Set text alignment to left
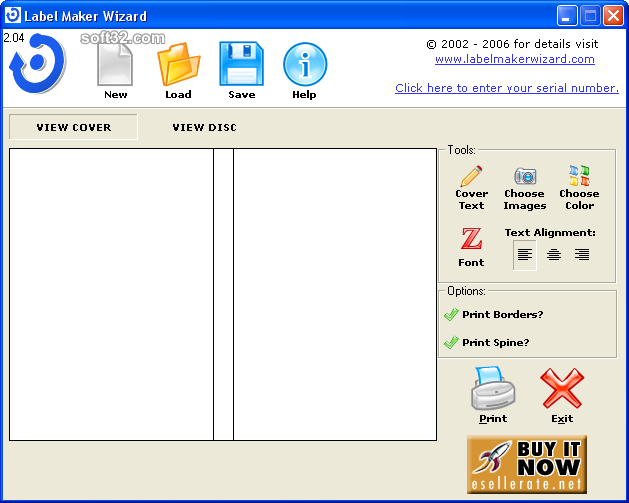 point(525,255)
